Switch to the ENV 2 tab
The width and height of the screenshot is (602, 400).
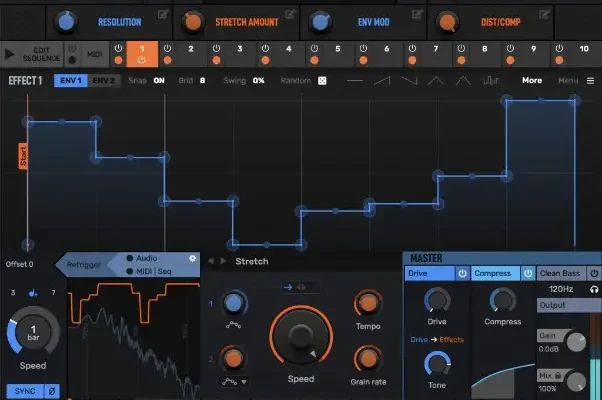(104, 80)
